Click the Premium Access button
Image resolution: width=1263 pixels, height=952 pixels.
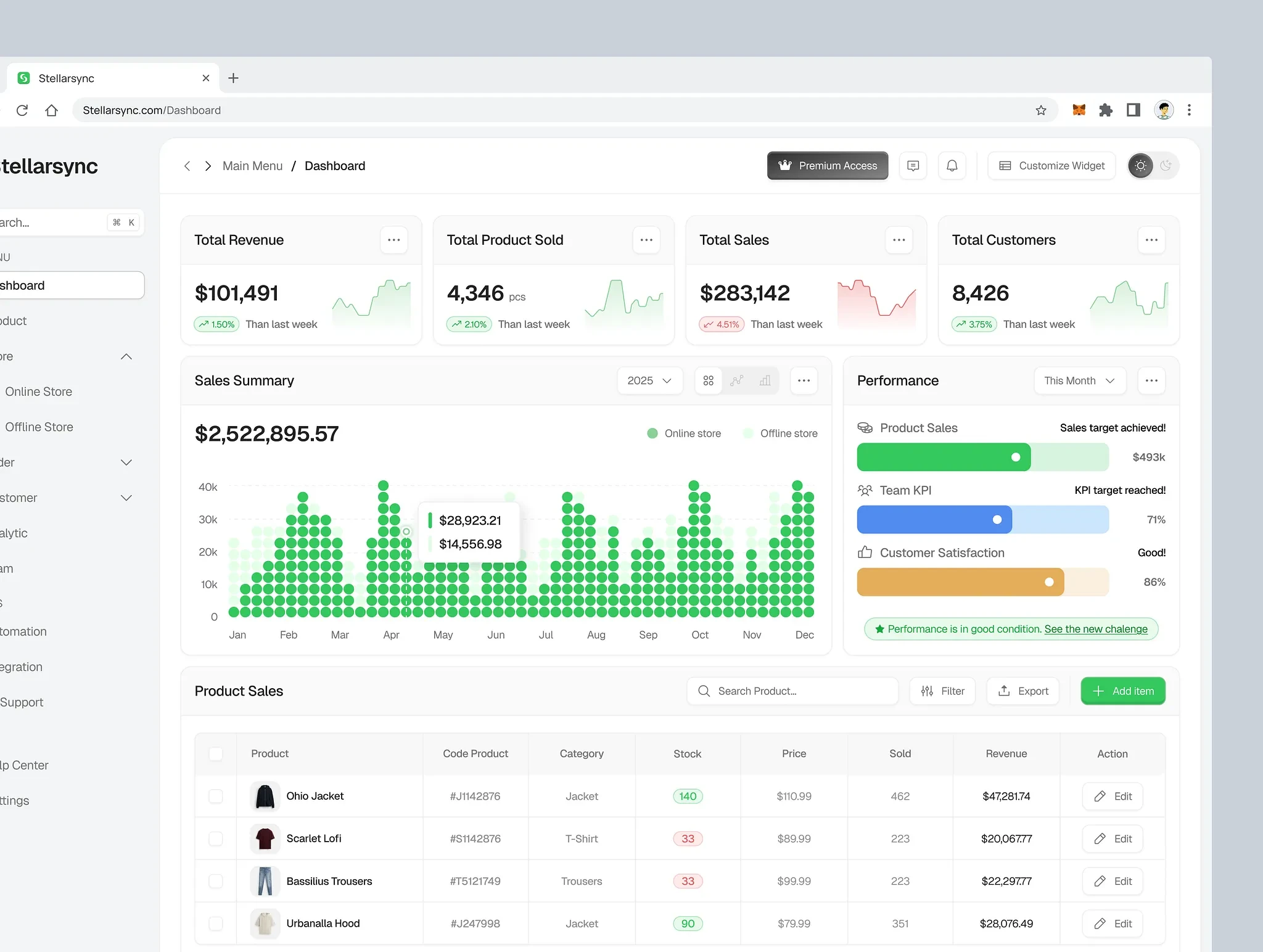(x=828, y=166)
